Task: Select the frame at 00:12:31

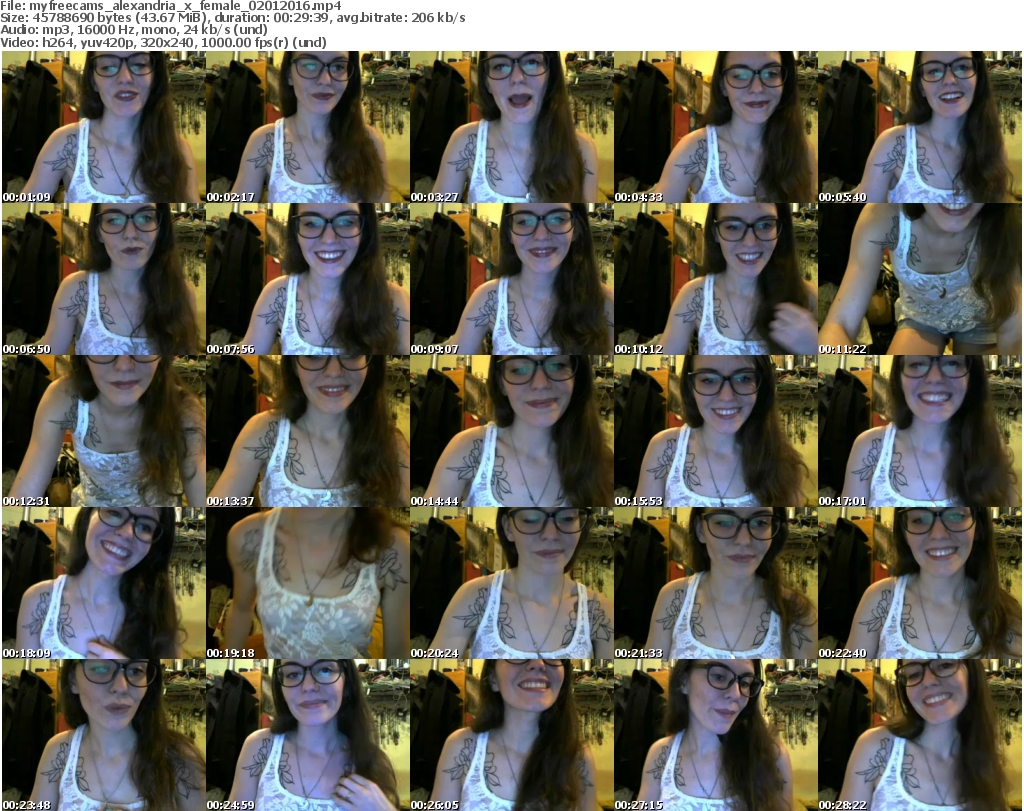Action: pyautogui.click(x=104, y=431)
